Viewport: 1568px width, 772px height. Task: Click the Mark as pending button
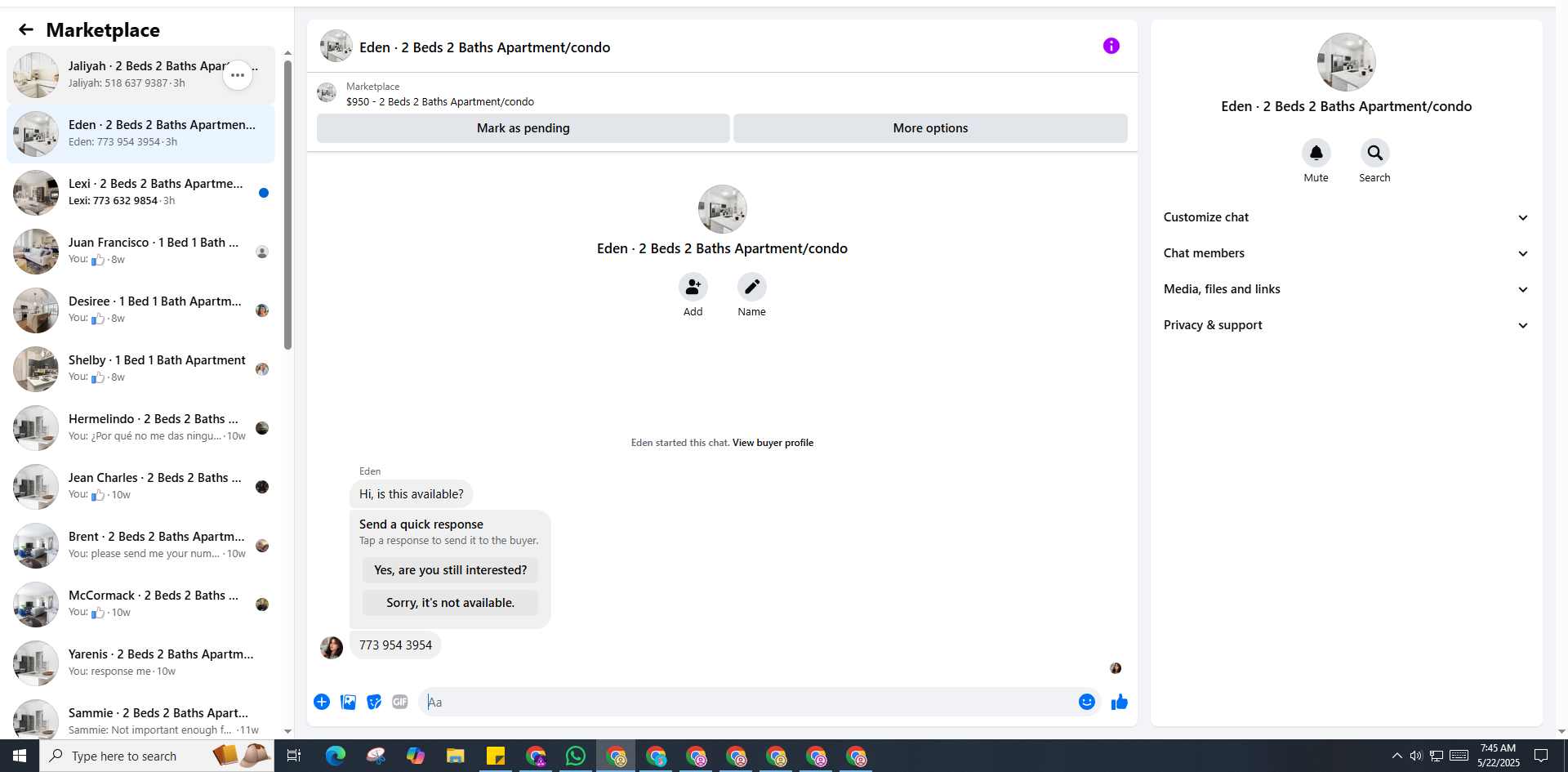(x=523, y=128)
